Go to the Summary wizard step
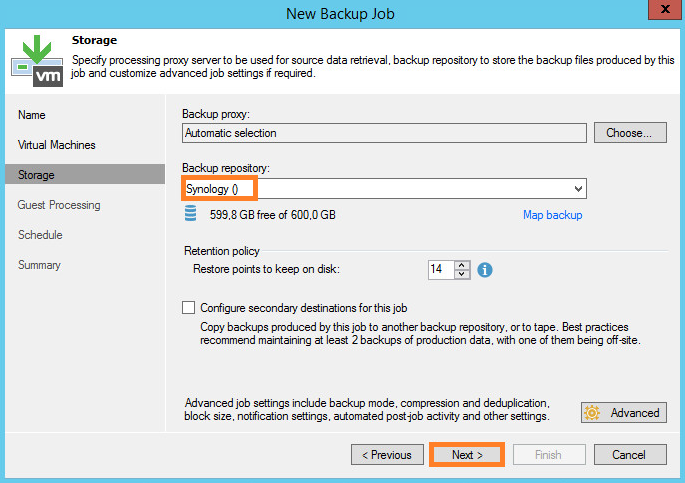685x483 pixels. click(39, 265)
